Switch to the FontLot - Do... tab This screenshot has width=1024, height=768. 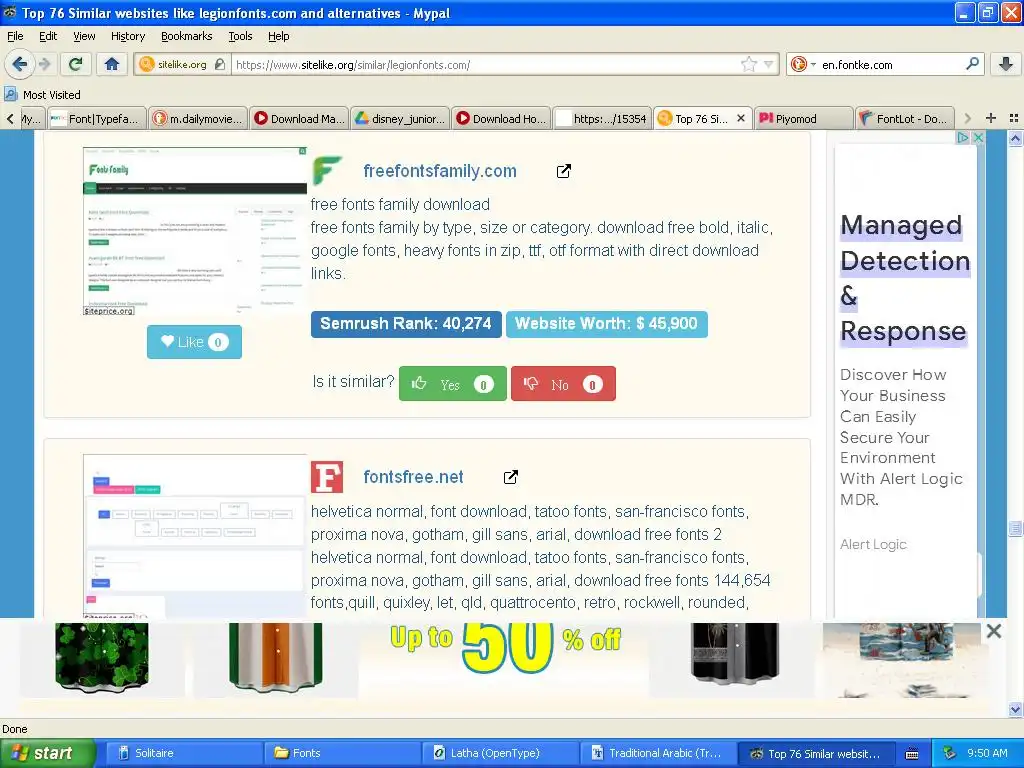coord(905,118)
